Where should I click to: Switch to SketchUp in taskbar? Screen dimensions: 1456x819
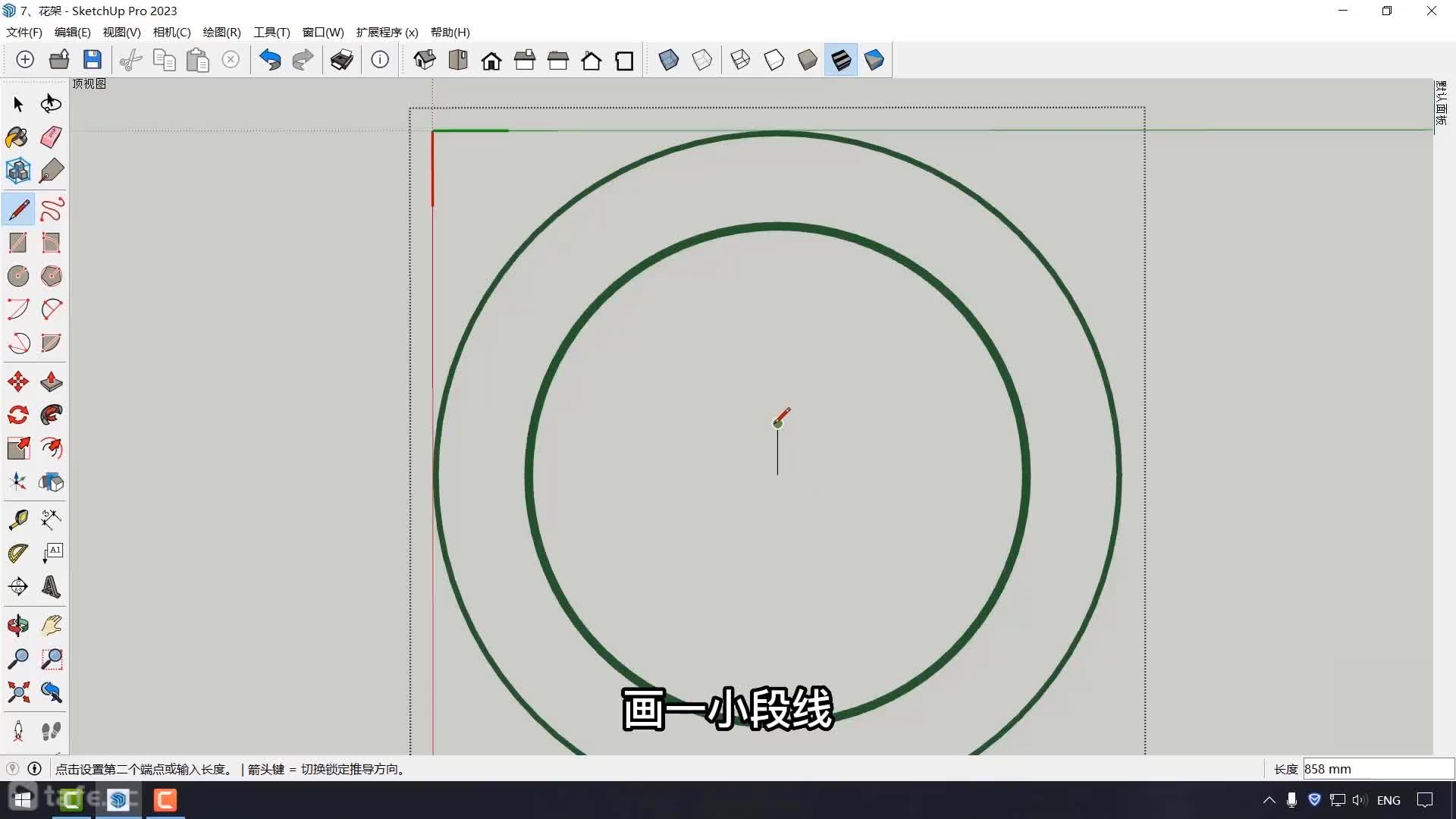pos(118,800)
